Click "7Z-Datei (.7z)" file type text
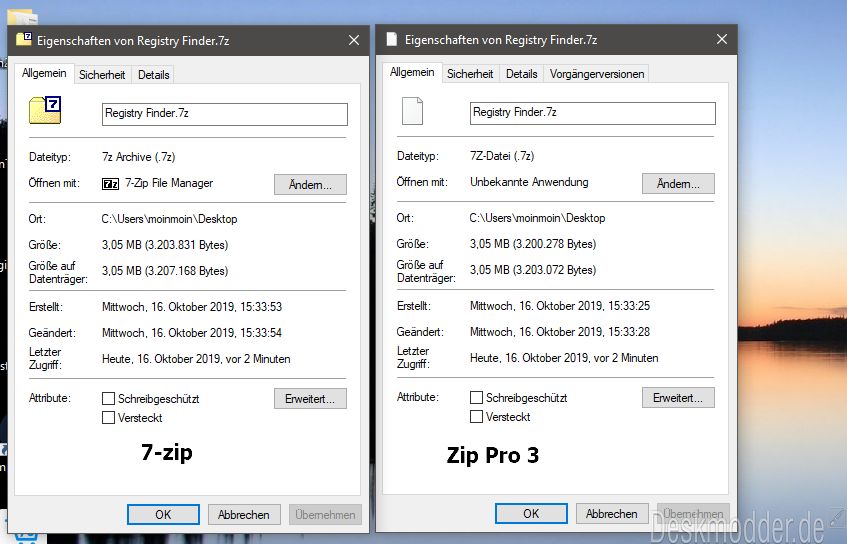Screen dimensions: 847x544 (x=502, y=156)
